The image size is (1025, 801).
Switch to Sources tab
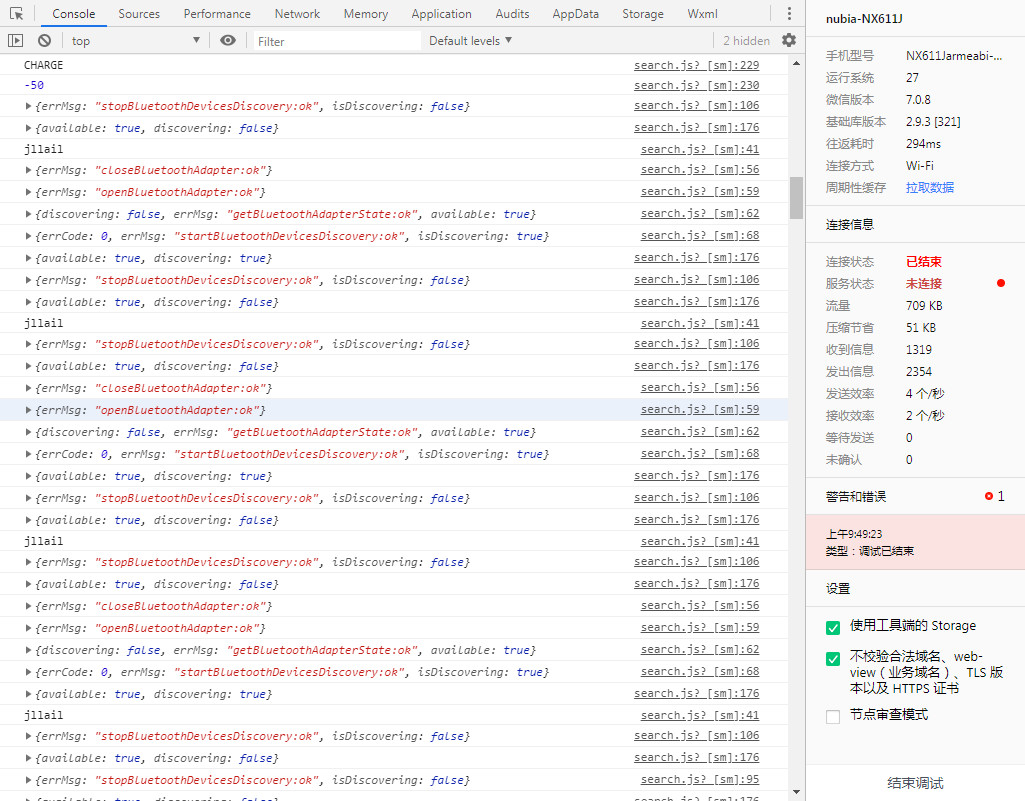[139, 14]
